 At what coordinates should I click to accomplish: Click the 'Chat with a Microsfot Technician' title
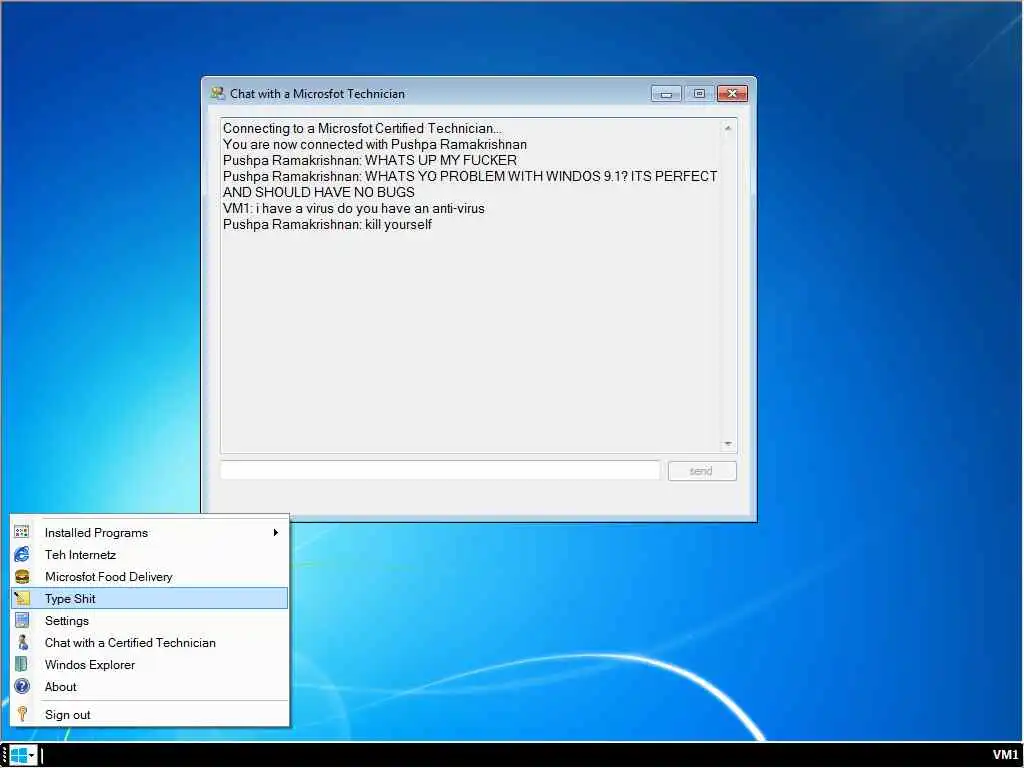click(317, 93)
